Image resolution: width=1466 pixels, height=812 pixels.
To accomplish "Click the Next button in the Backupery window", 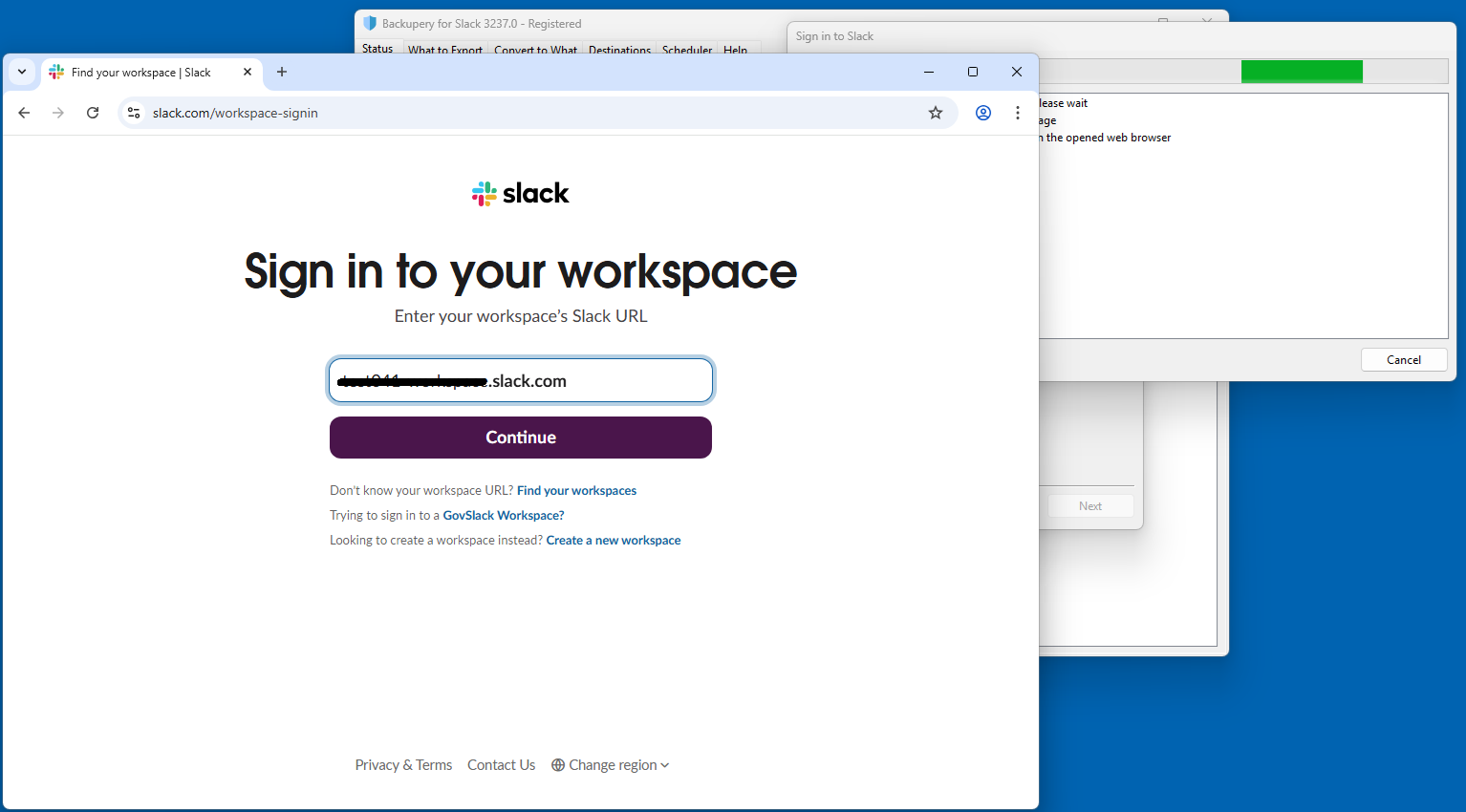I will [1090, 506].
